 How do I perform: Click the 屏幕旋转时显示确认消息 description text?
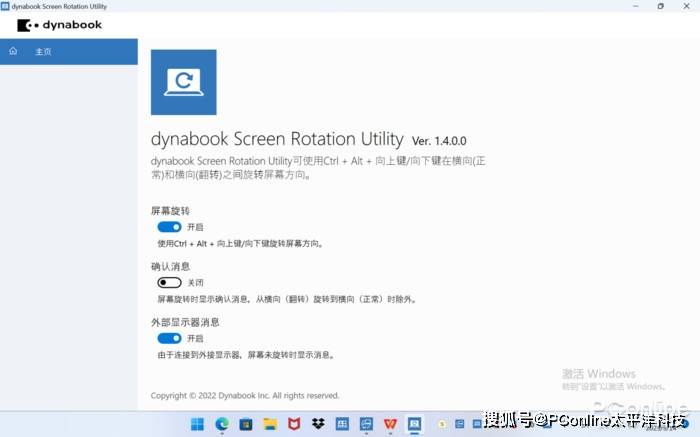click(287, 299)
